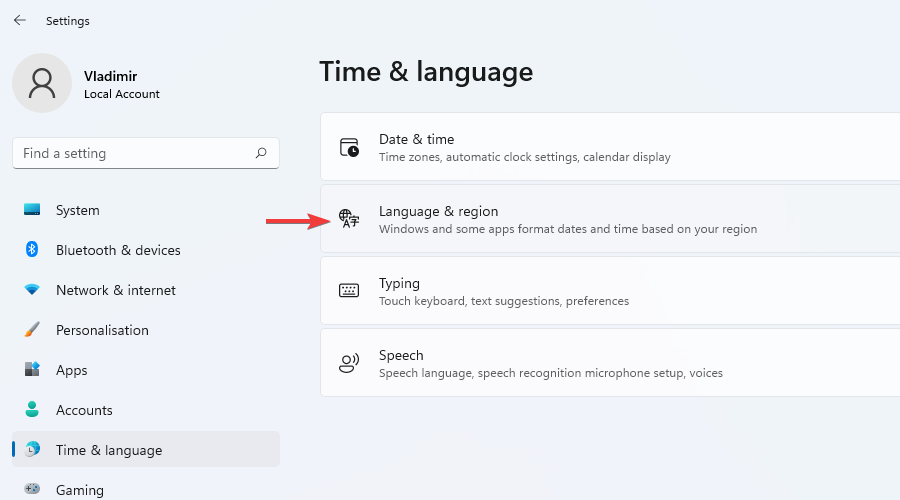The height and width of the screenshot is (500, 900).
Task: Click the back arrow in Settings
Action: click(20, 20)
